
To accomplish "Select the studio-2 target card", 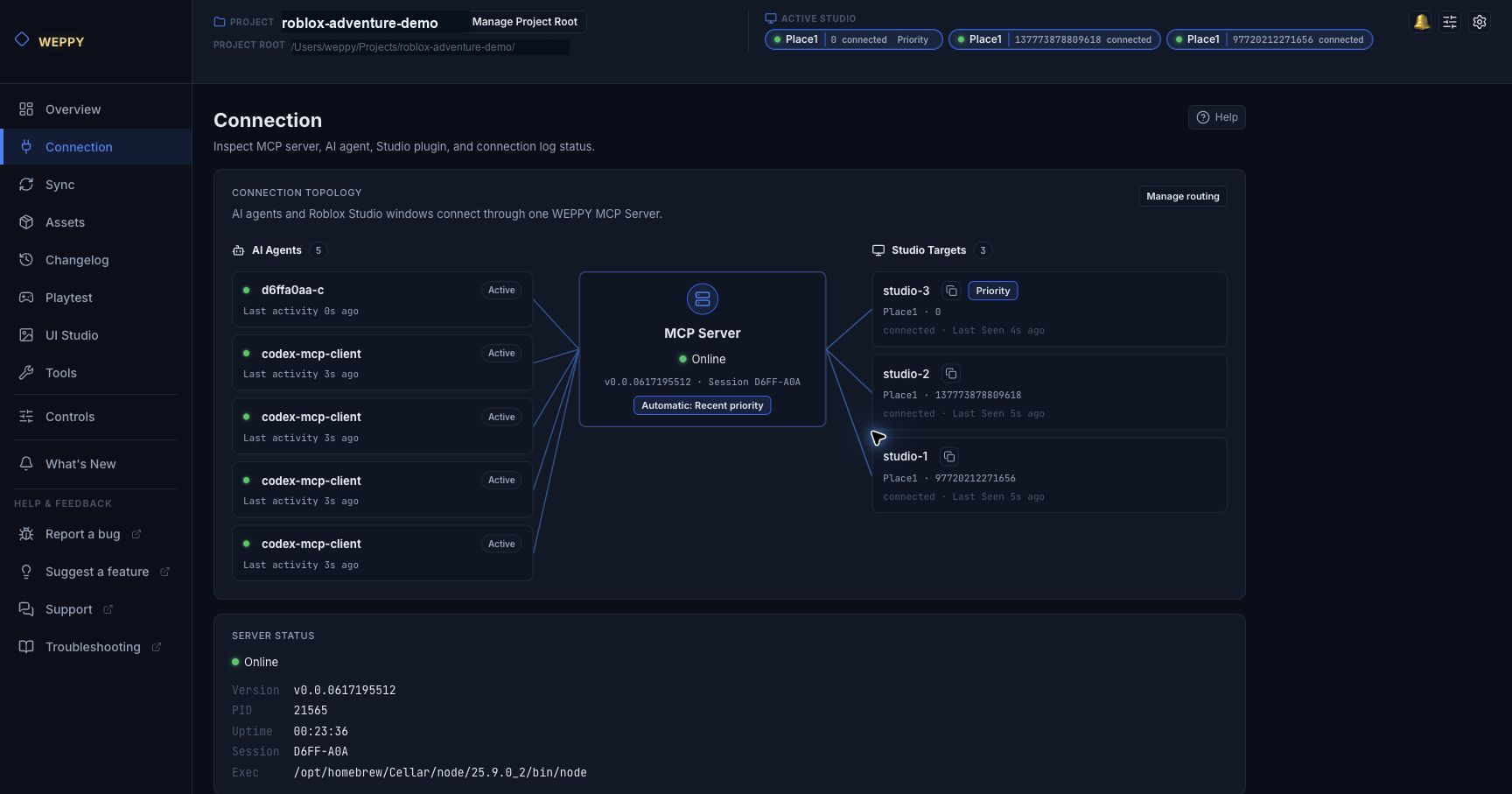I will pos(1049,392).
